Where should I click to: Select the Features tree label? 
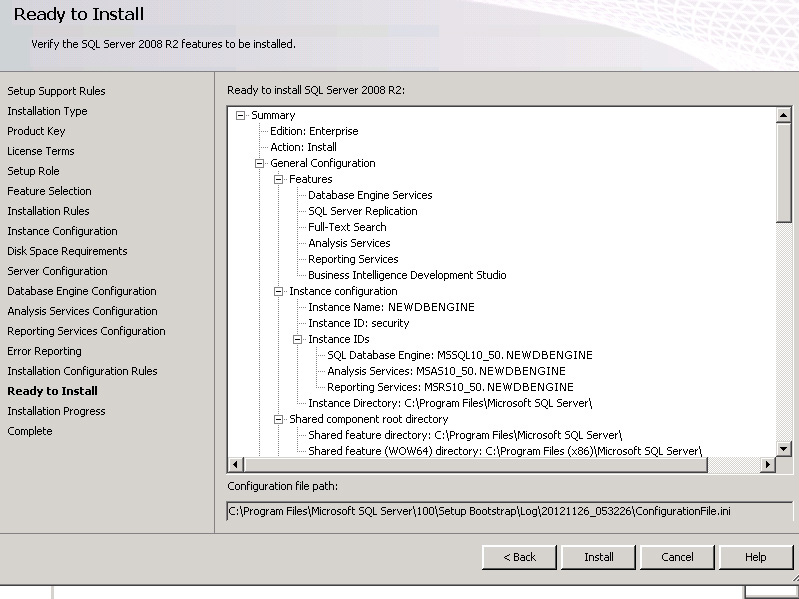(310, 179)
